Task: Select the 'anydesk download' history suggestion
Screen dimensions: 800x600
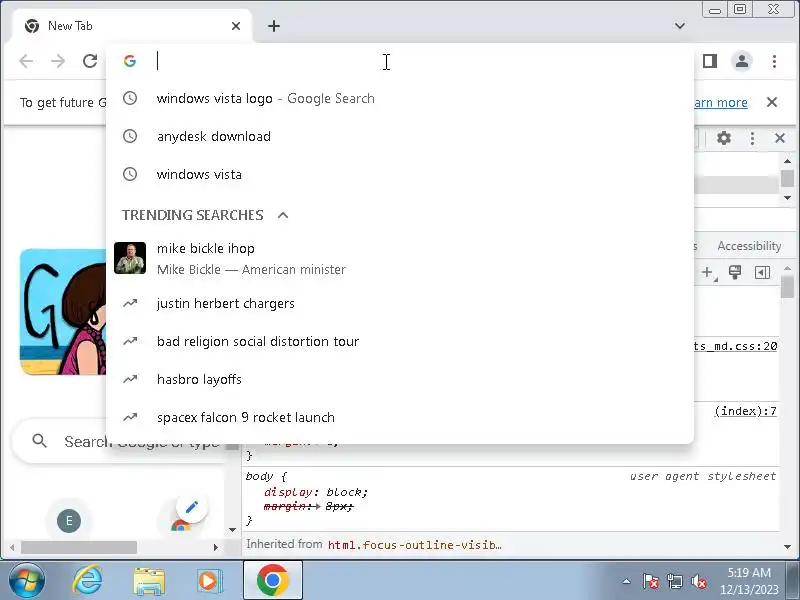Action: [x=400, y=136]
